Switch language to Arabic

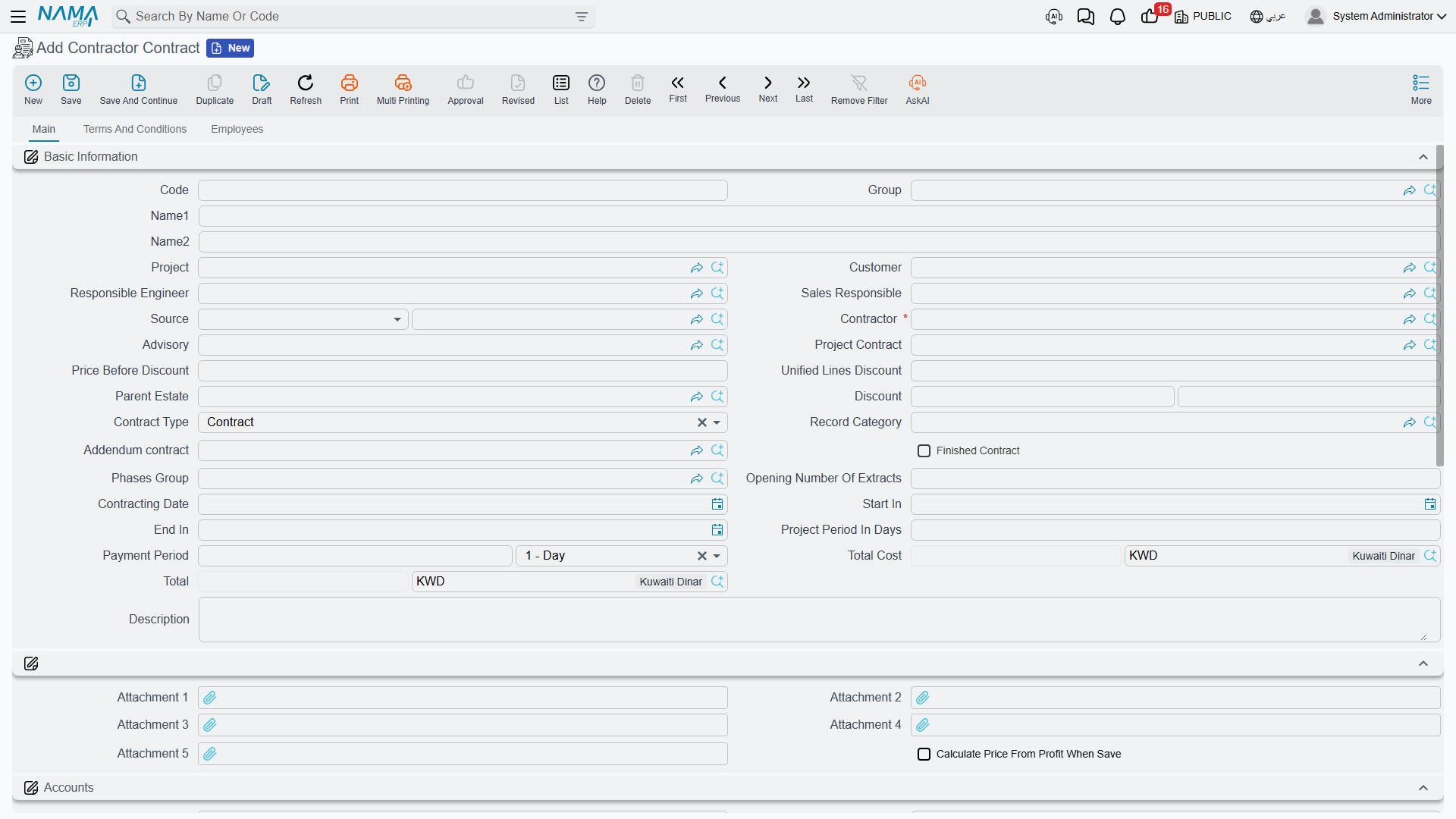1268,16
